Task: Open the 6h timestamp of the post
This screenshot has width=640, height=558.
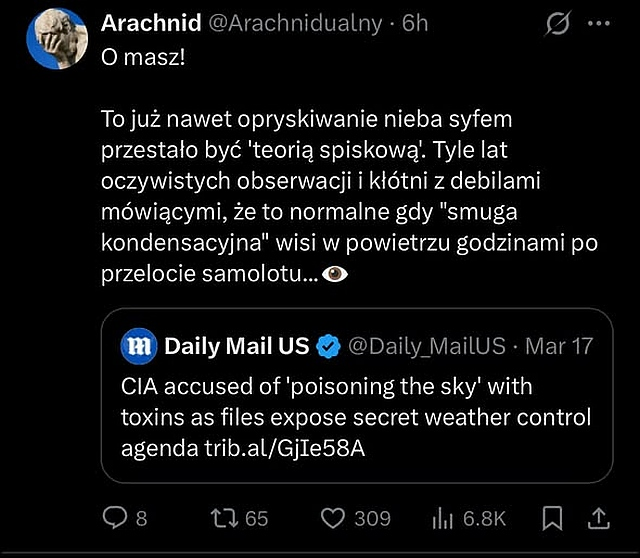Action: click(x=414, y=22)
